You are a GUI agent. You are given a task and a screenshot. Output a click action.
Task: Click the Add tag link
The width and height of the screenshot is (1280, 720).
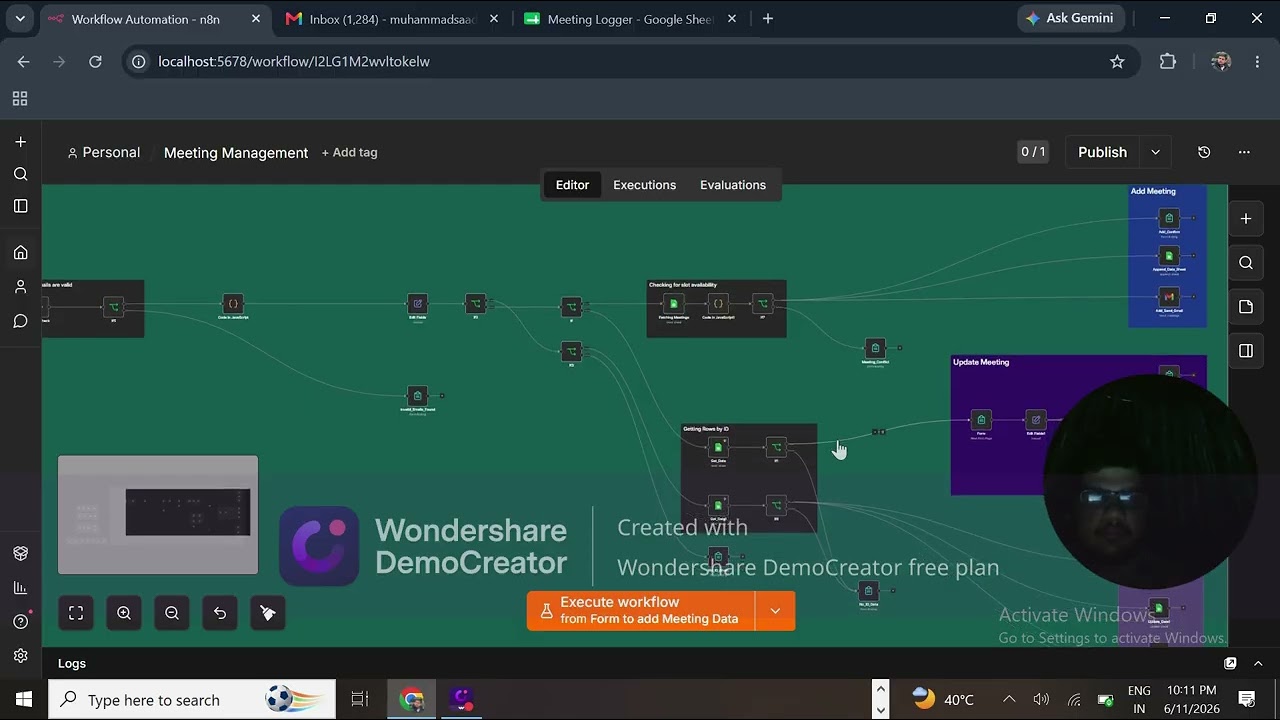point(349,152)
